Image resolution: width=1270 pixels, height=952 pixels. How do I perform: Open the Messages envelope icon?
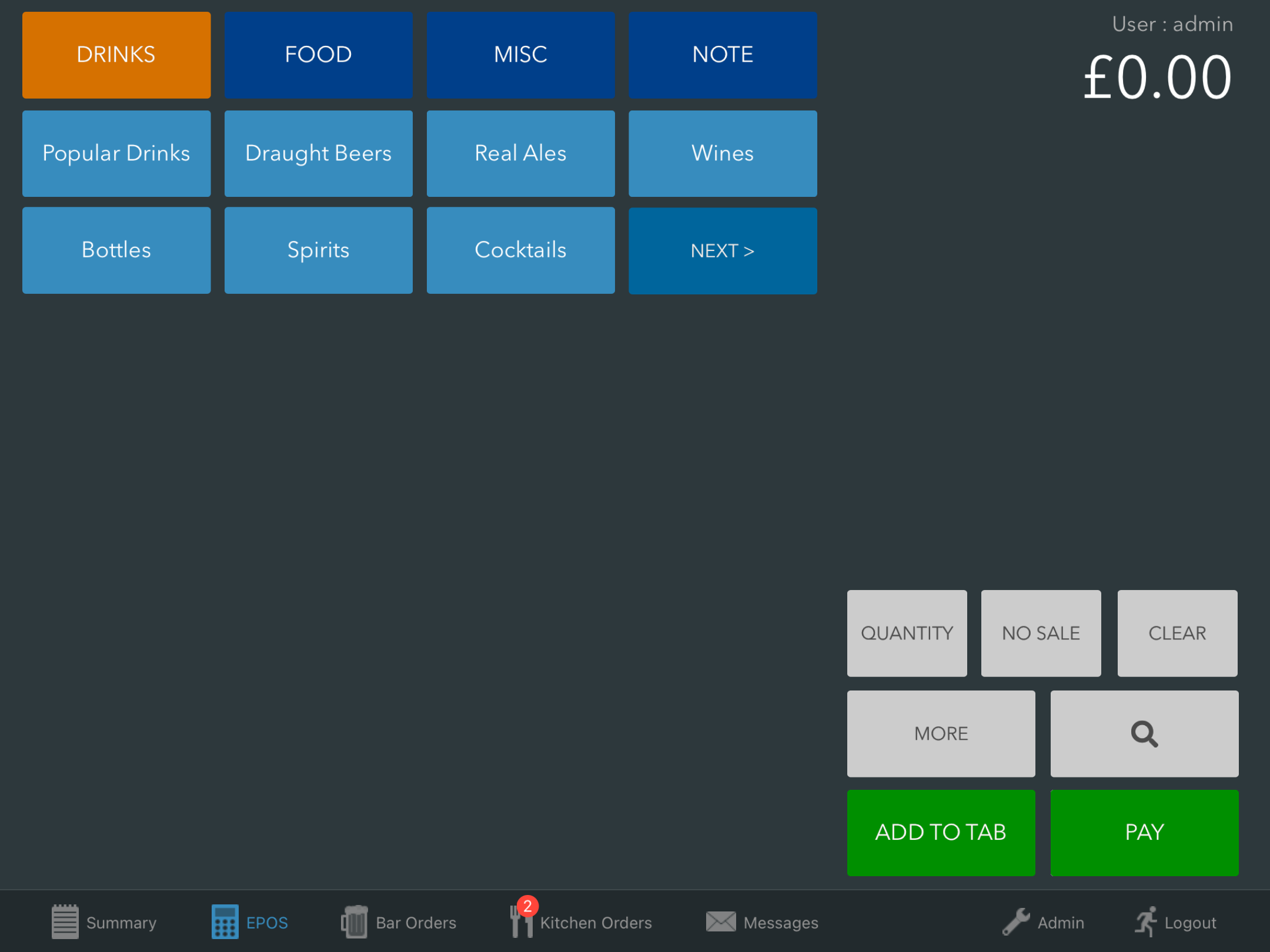(x=720, y=921)
